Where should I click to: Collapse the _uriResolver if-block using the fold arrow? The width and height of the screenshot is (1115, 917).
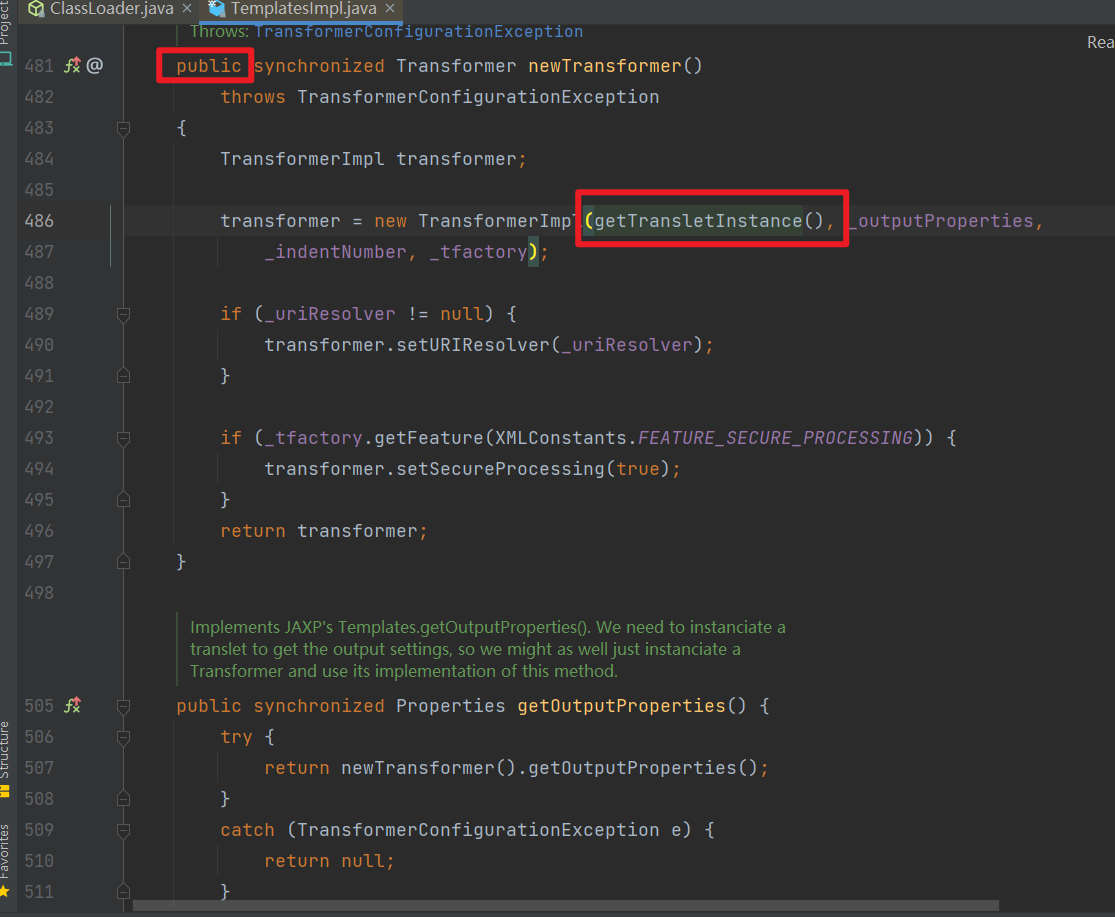click(123, 313)
